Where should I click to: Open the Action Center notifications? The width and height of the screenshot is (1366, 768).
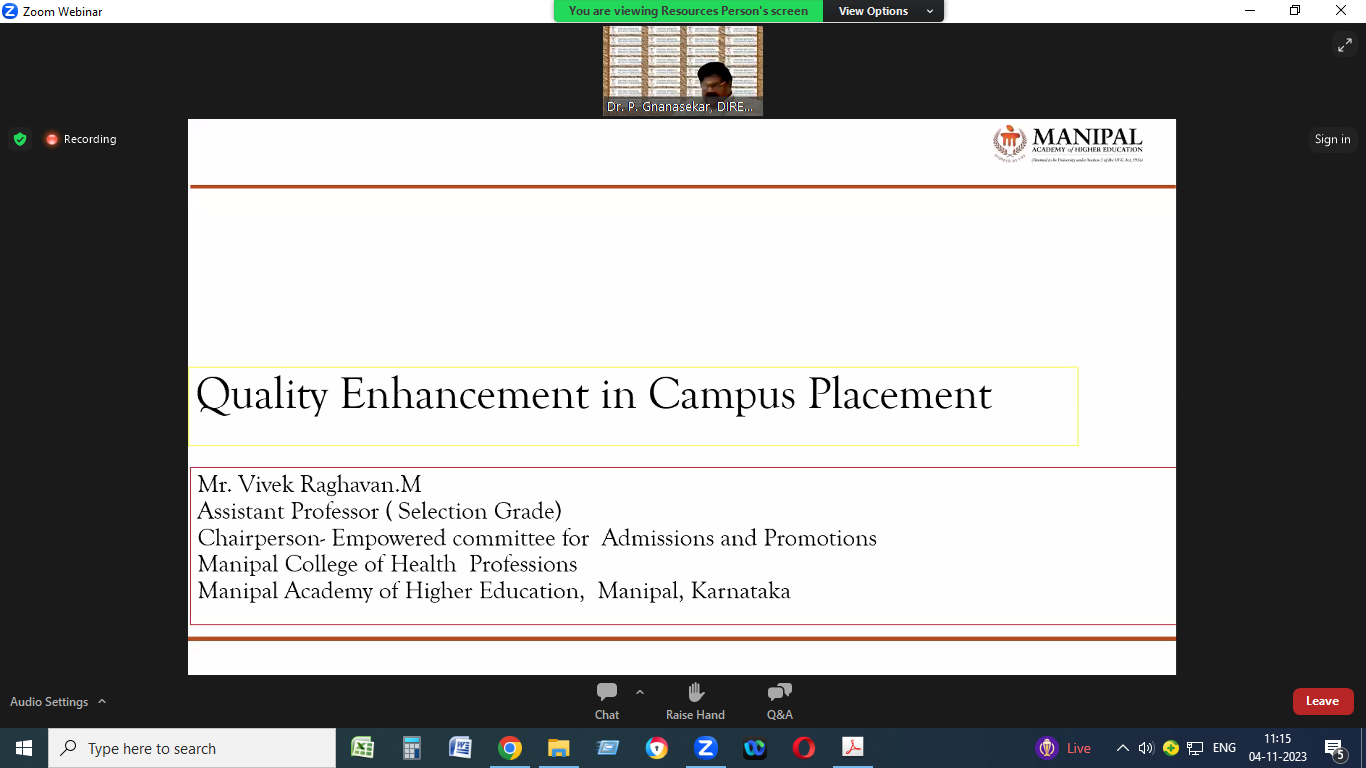(x=1334, y=748)
